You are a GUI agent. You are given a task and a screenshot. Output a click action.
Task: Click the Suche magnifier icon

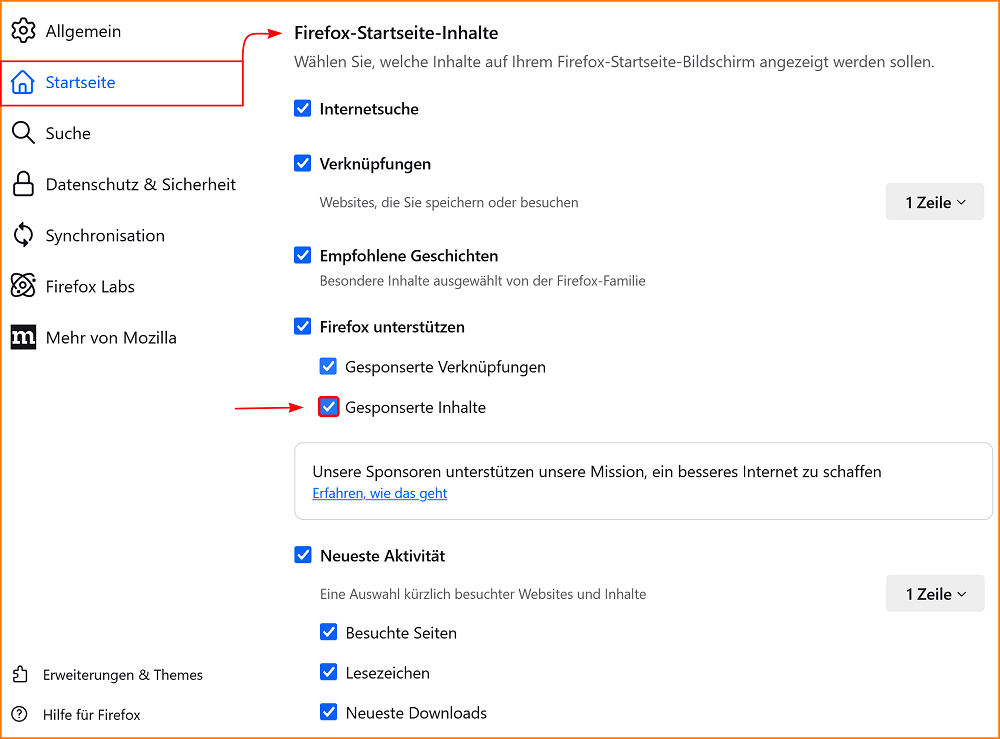pyautogui.click(x=23, y=133)
